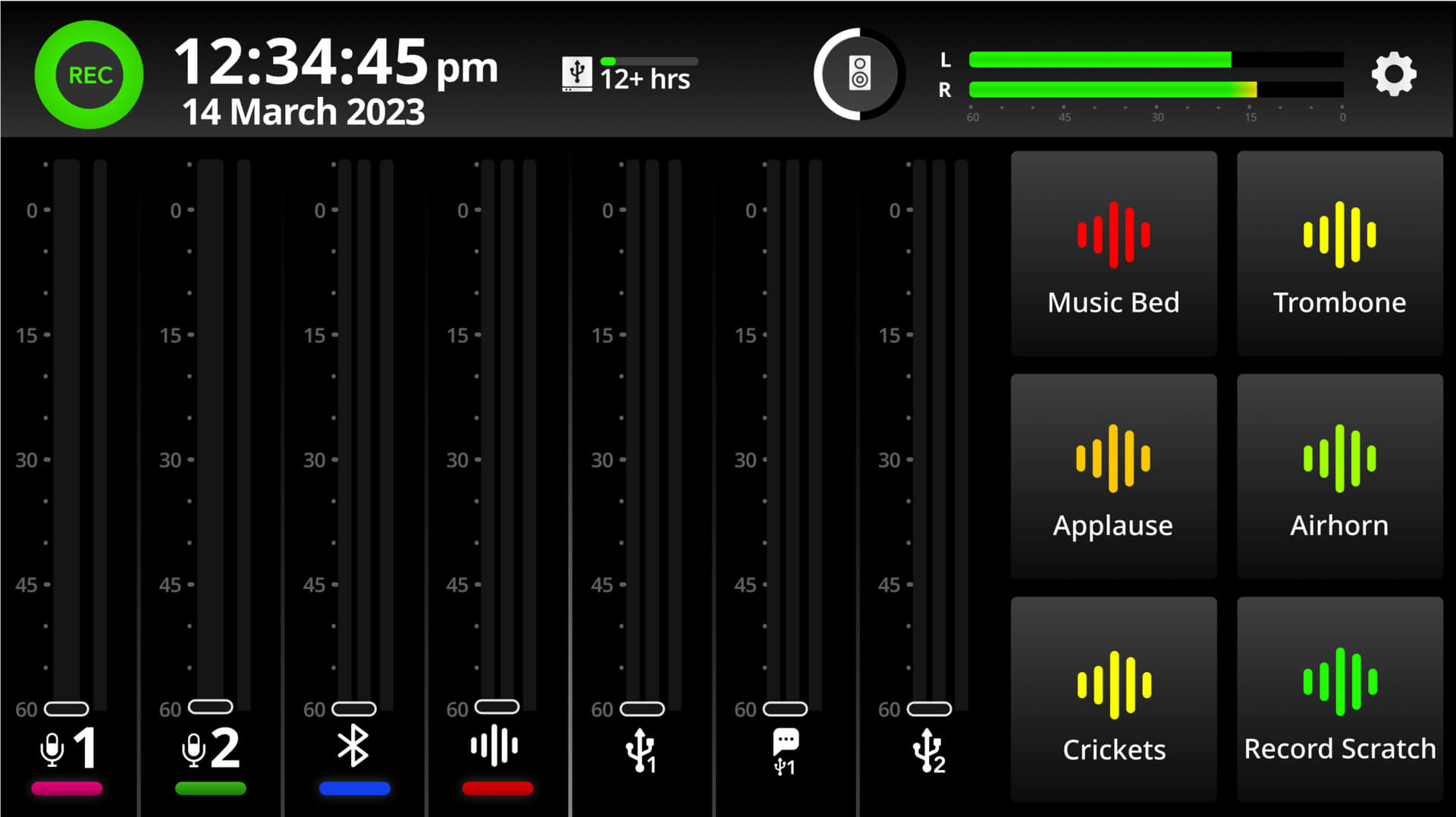Fire the Airhorn sound pad
The width and height of the screenshot is (1456, 817).
1339,477
